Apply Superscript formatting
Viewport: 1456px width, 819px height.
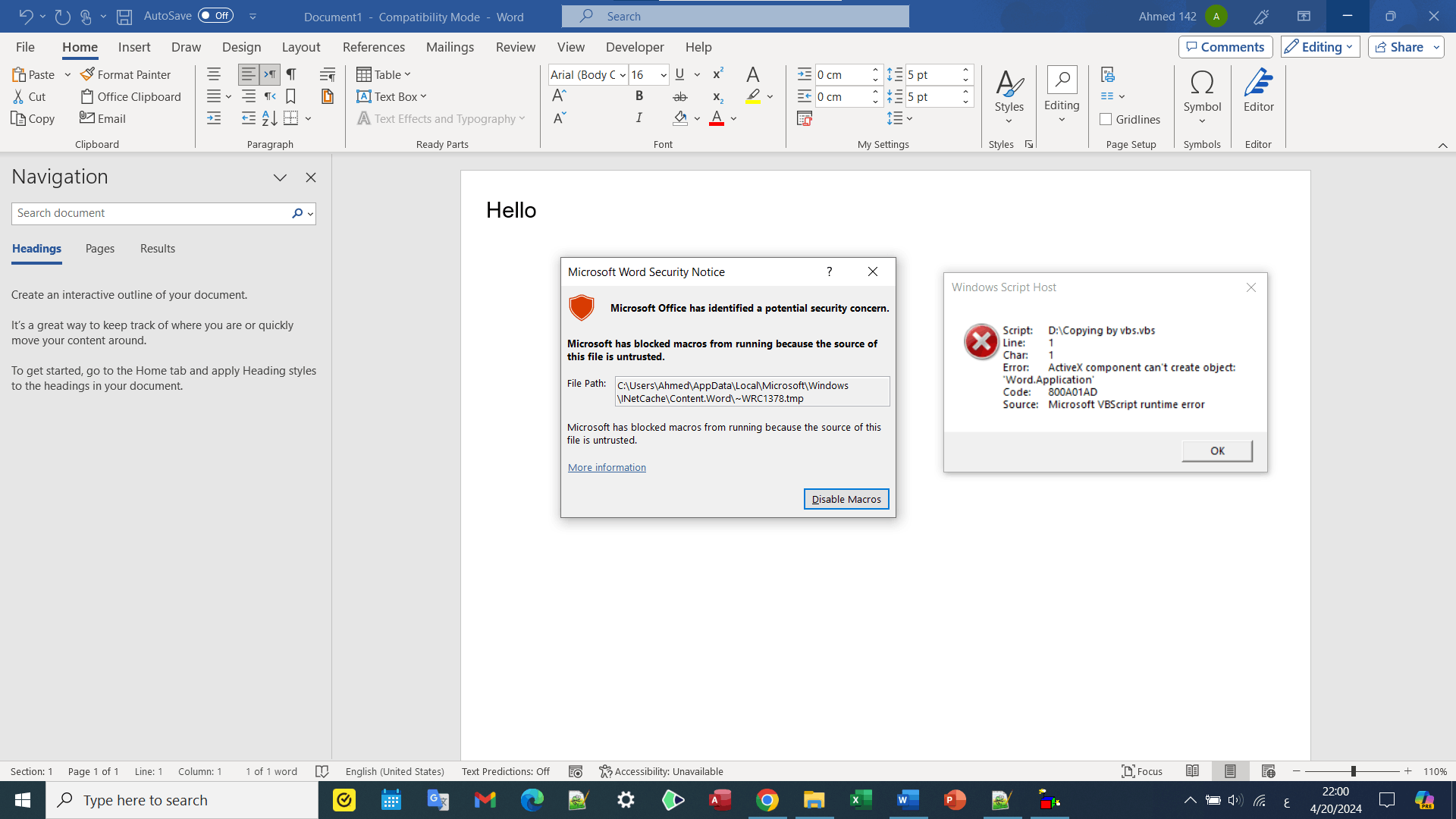tap(717, 74)
